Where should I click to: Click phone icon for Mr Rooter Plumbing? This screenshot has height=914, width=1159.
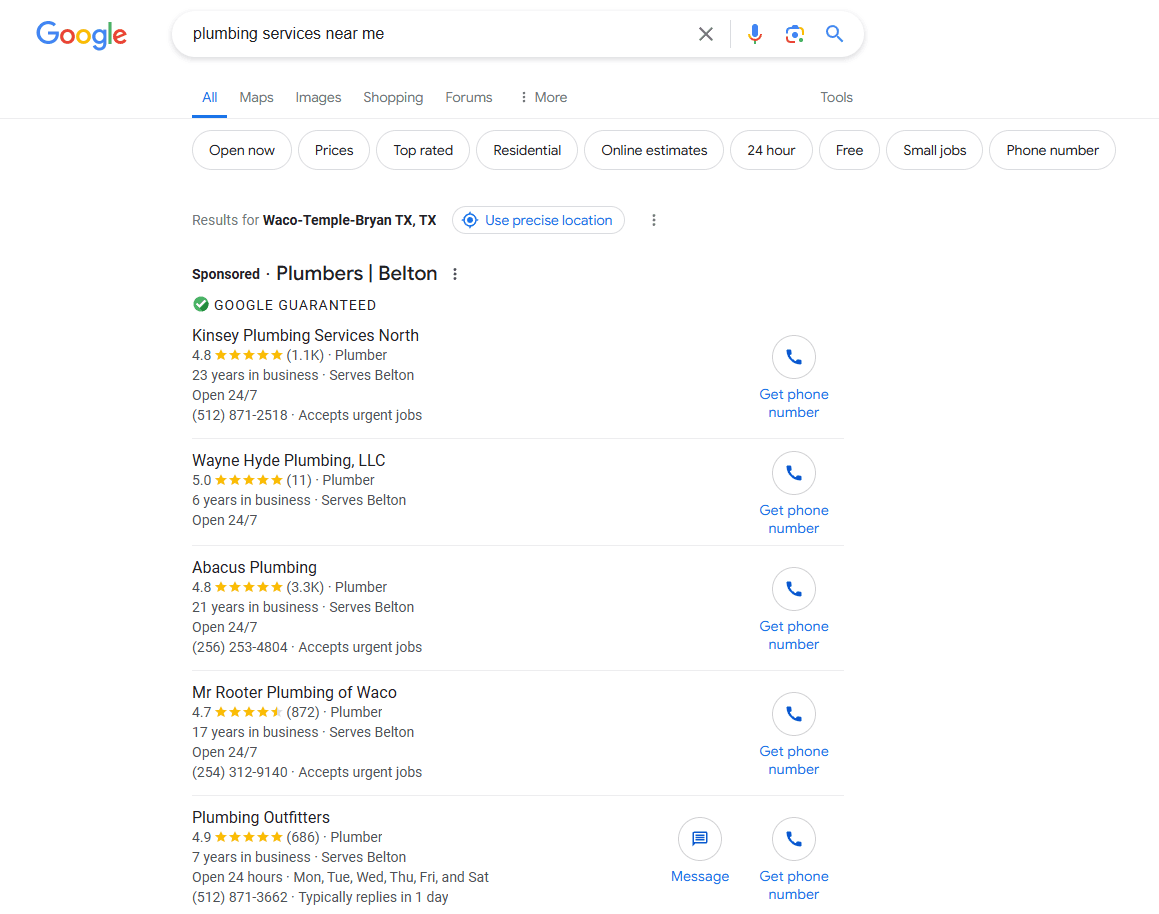point(794,714)
